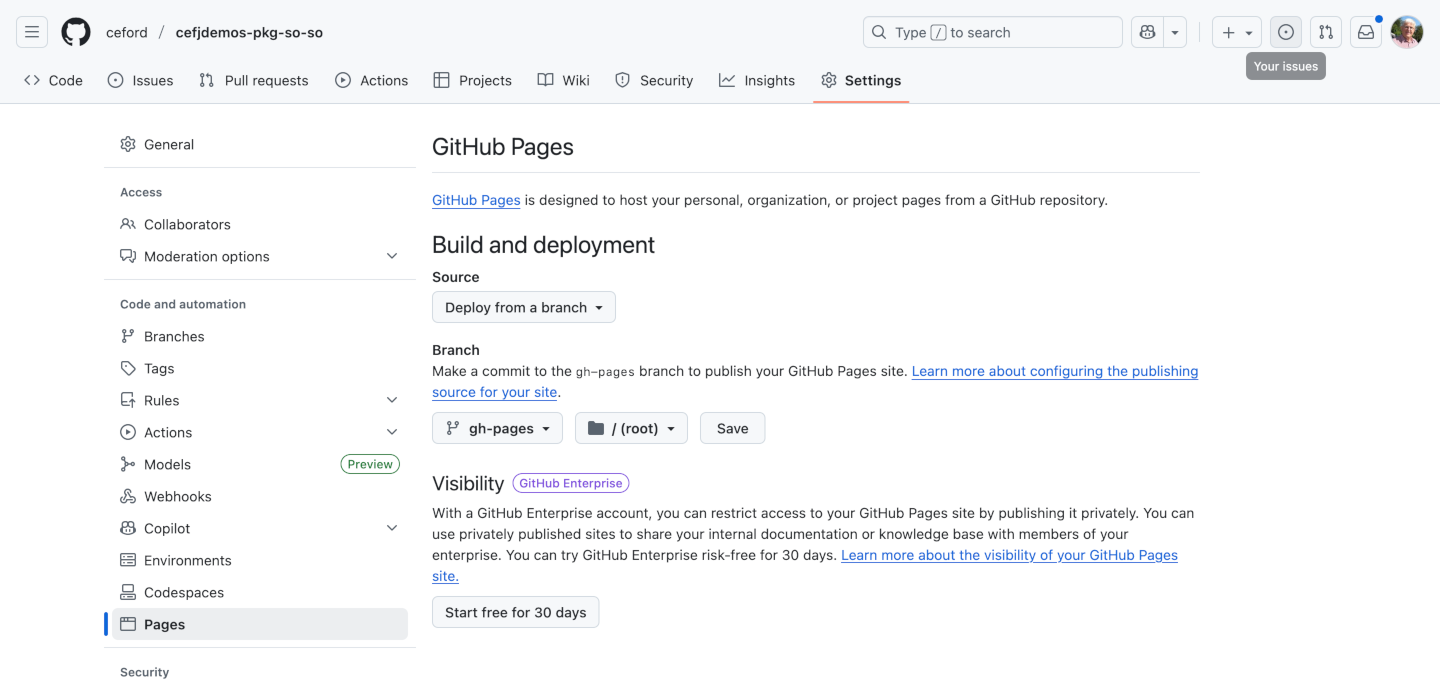The height and width of the screenshot is (685, 1440).
Task: Open the 'Deploy from a branch' source dropdown
Action: point(524,307)
